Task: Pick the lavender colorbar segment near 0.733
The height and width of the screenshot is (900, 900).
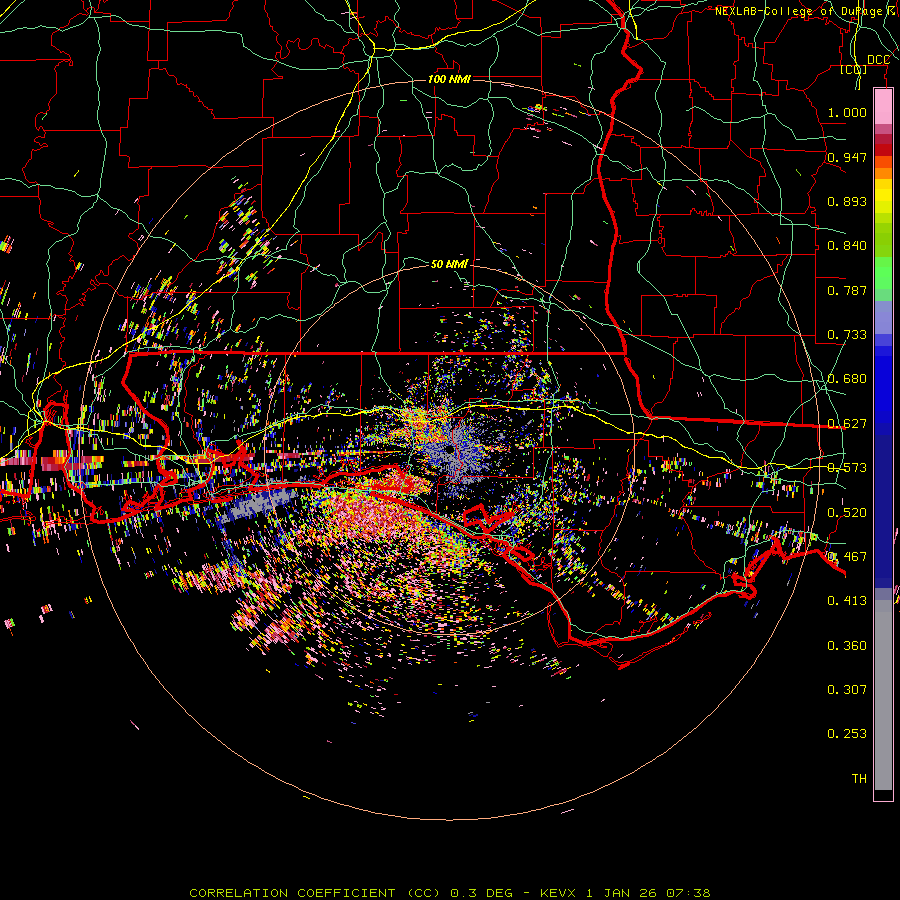Action: 883,317
